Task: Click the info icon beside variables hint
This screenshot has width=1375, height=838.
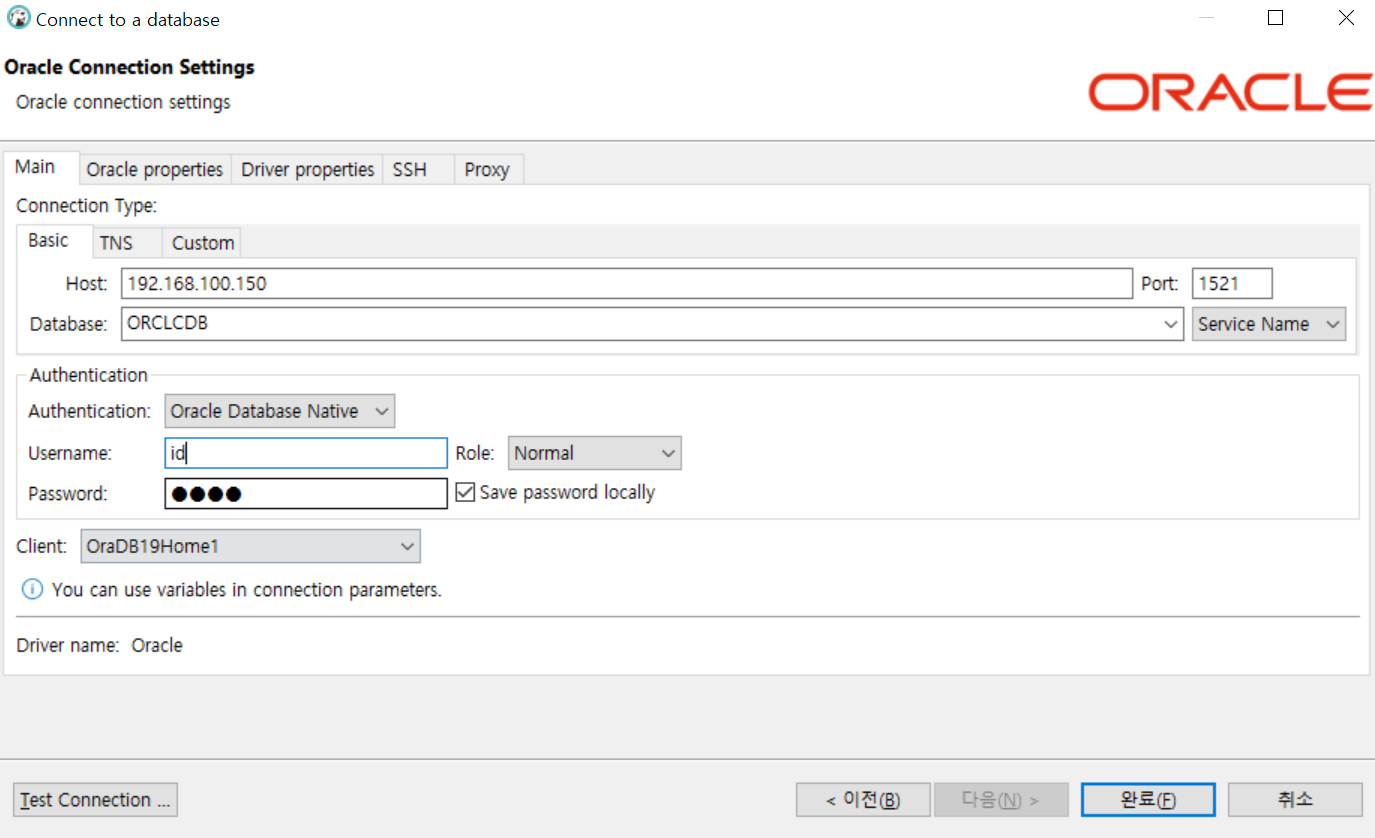Action: pos(33,590)
